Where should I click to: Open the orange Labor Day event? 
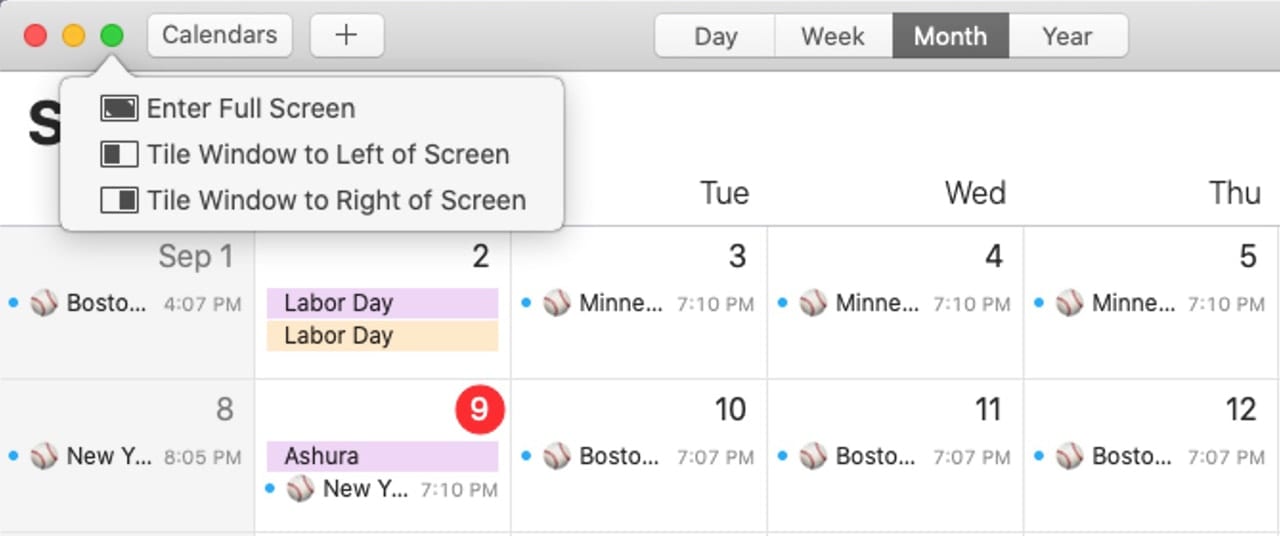pyautogui.click(x=382, y=336)
